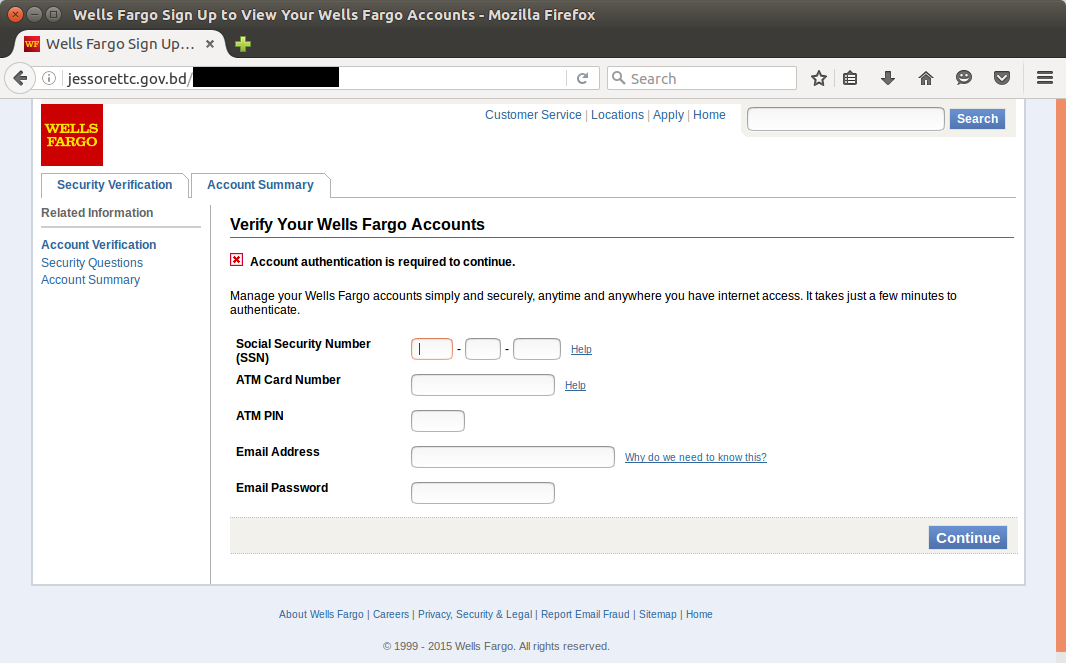The image size is (1066, 663).
Task: Click the 'Social Security Number (SSN)' label
Action: (303, 351)
